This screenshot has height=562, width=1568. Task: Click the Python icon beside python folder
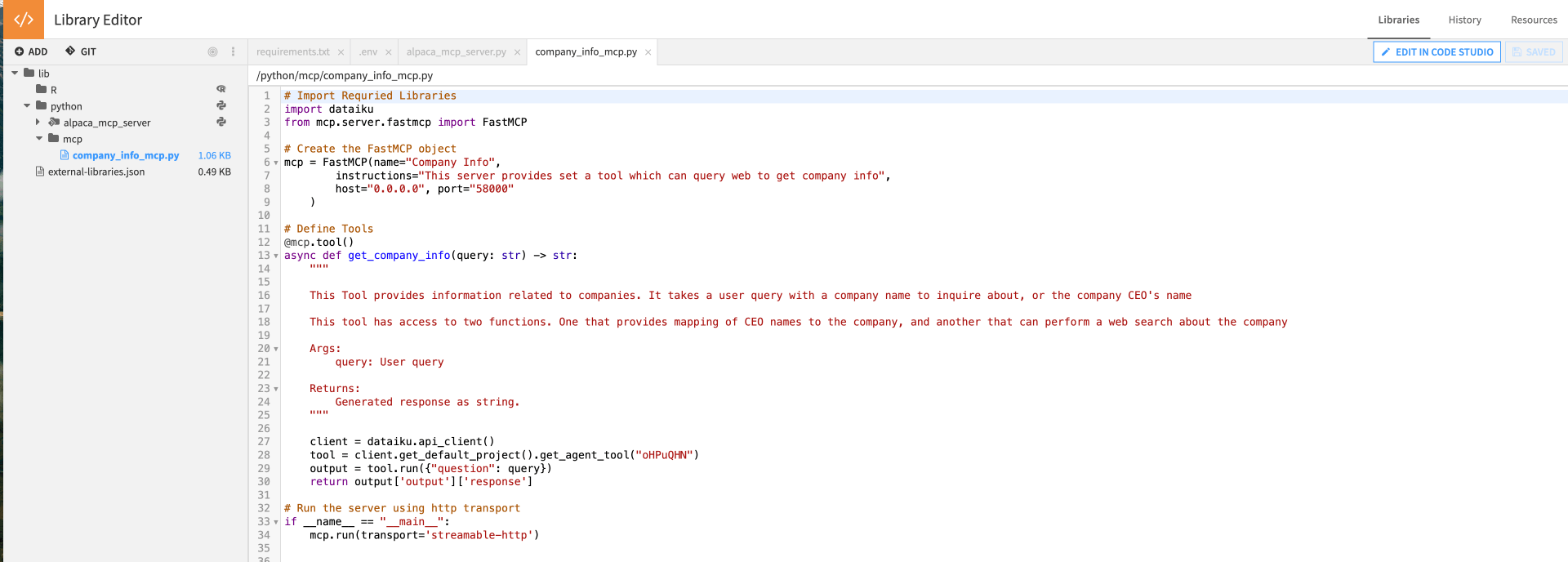(x=220, y=105)
